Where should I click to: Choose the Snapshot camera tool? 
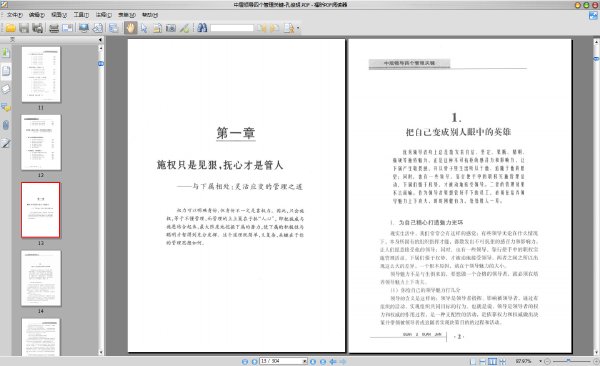pos(171,28)
